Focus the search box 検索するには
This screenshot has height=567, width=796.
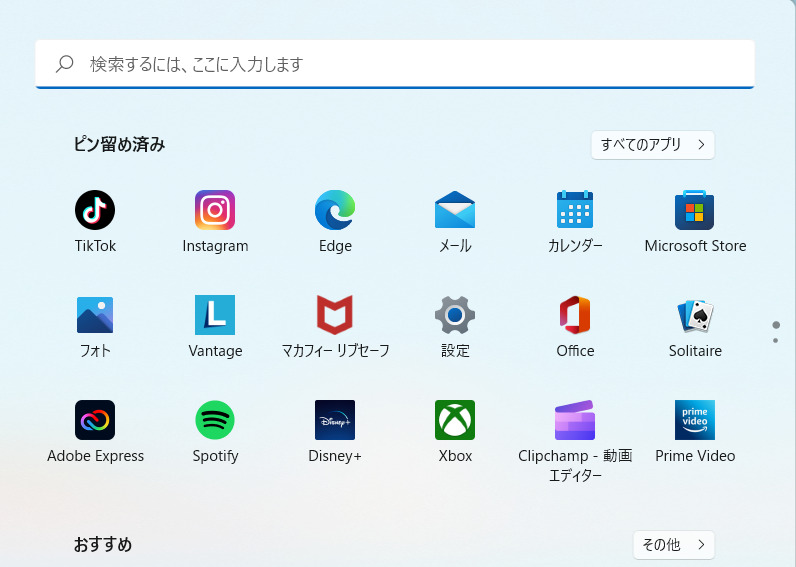click(395, 64)
